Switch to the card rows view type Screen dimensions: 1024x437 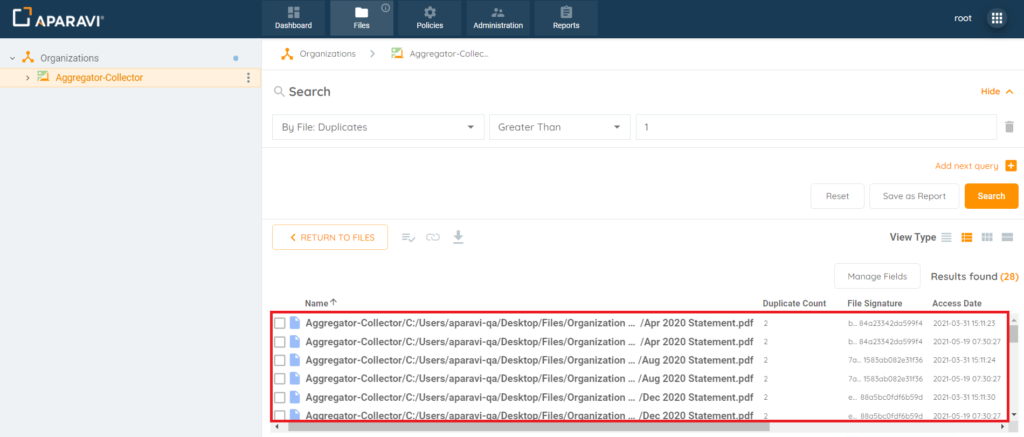[1007, 237]
